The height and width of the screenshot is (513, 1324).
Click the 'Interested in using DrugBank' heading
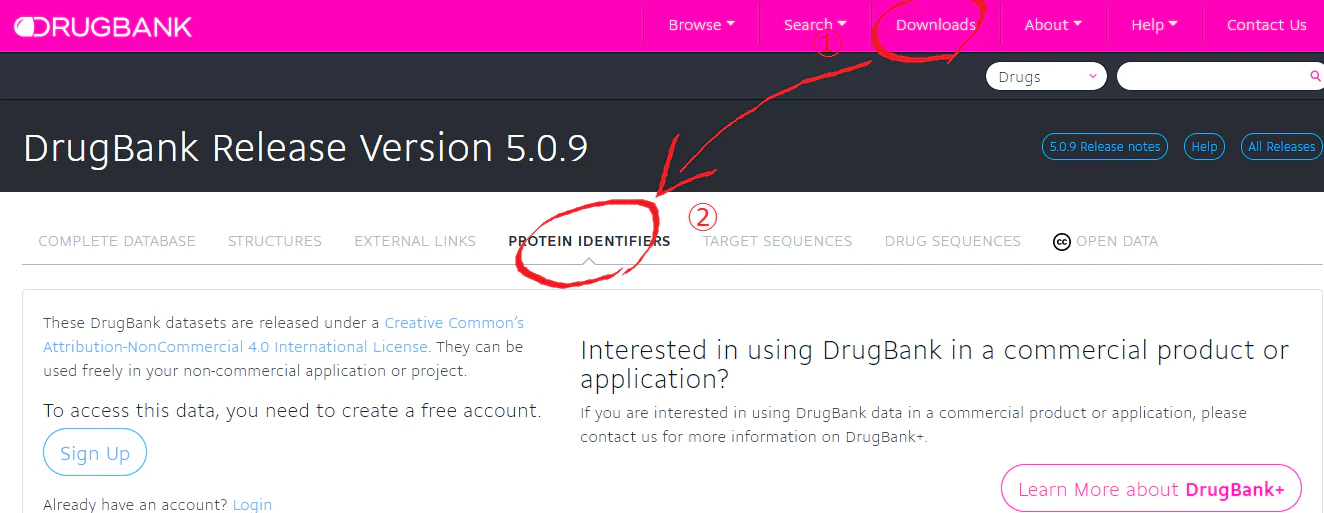click(x=935, y=365)
